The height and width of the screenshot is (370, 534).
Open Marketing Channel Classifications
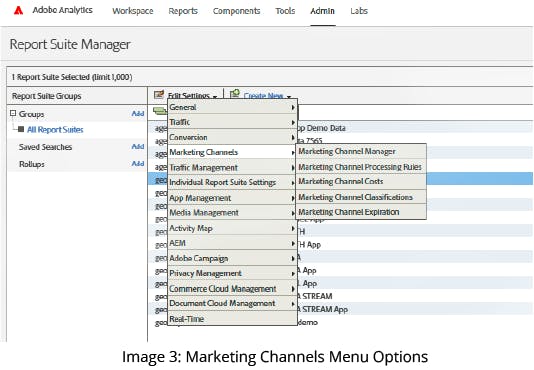click(361, 197)
